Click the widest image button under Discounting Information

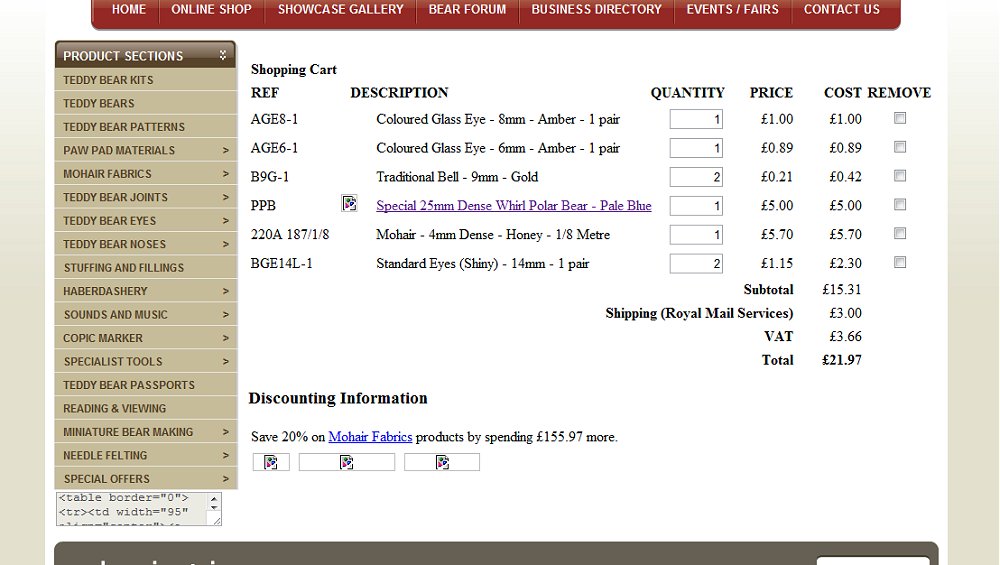click(x=346, y=462)
